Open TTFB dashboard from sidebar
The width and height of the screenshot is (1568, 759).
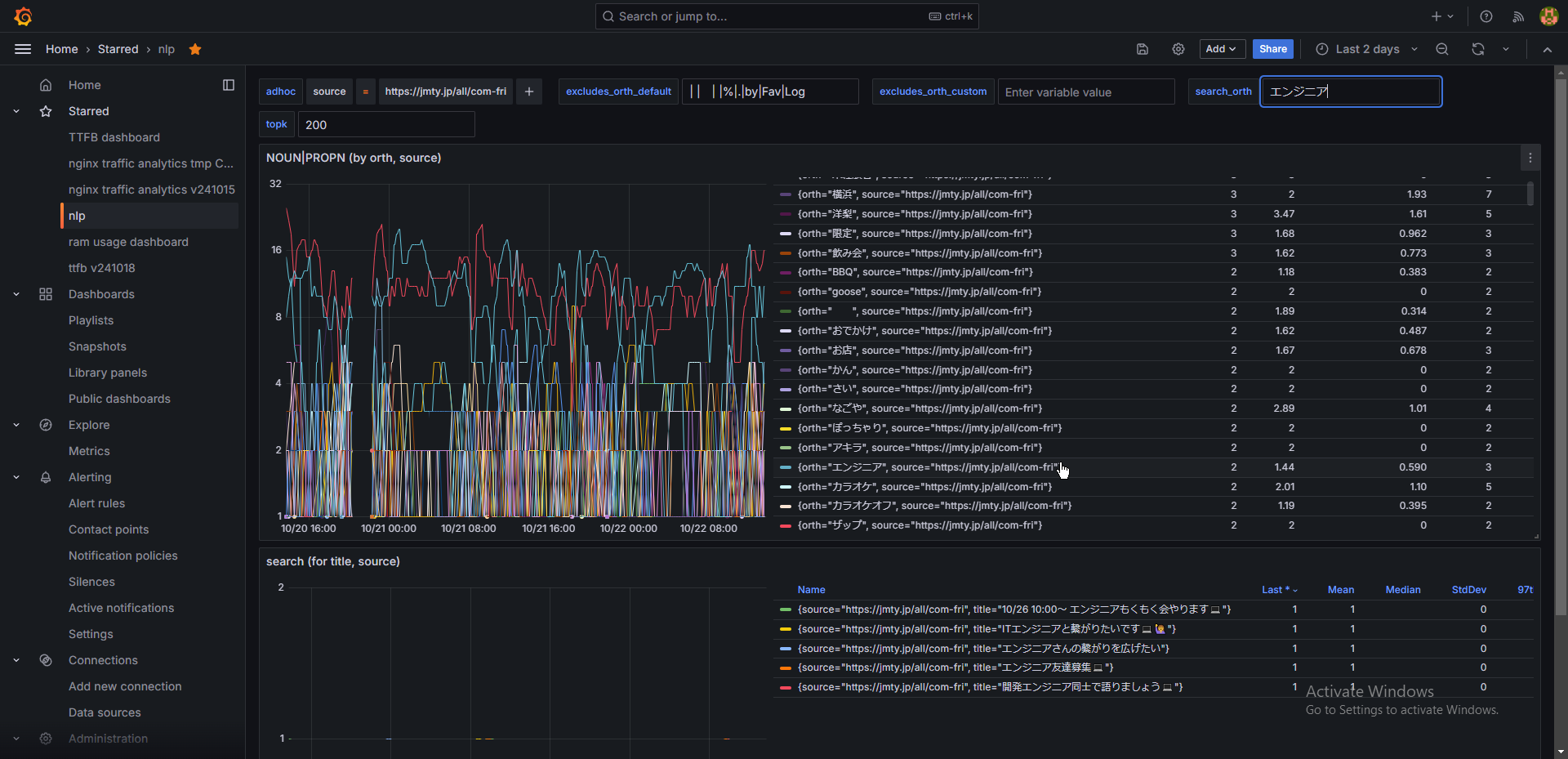pyautogui.click(x=114, y=137)
